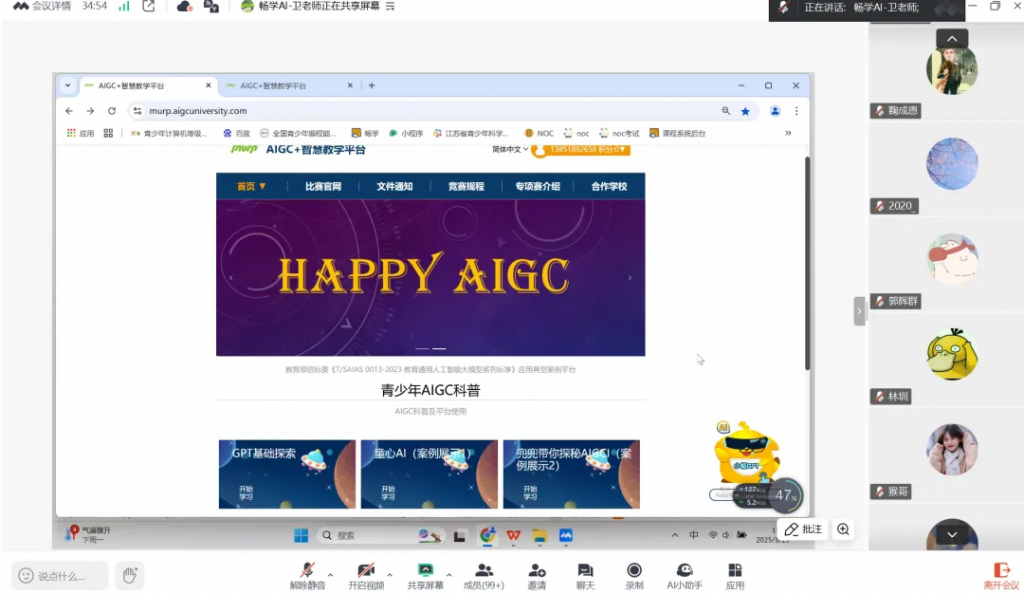Switch to the second AIGC+智慧教学平台 browser tab

(289, 86)
